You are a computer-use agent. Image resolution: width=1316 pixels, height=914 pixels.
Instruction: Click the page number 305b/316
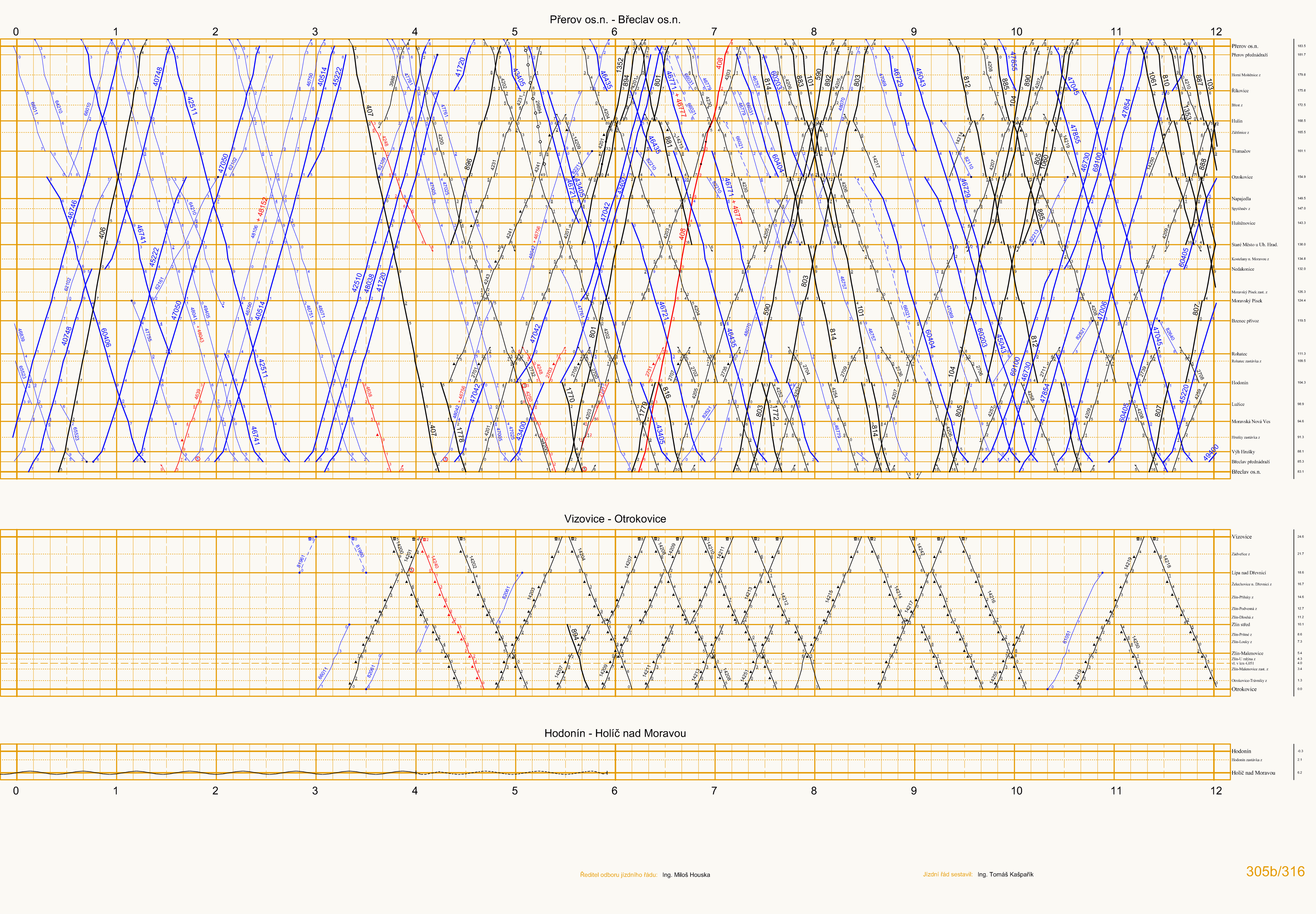1275,871
